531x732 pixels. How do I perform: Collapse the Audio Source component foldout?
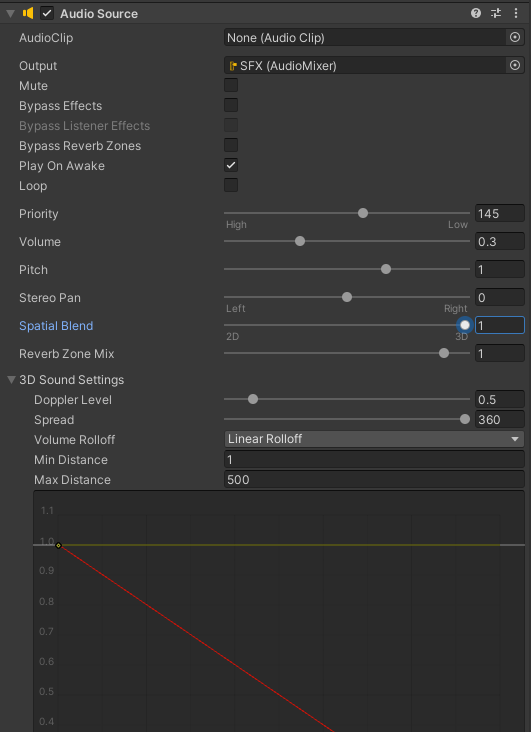click(x=10, y=14)
